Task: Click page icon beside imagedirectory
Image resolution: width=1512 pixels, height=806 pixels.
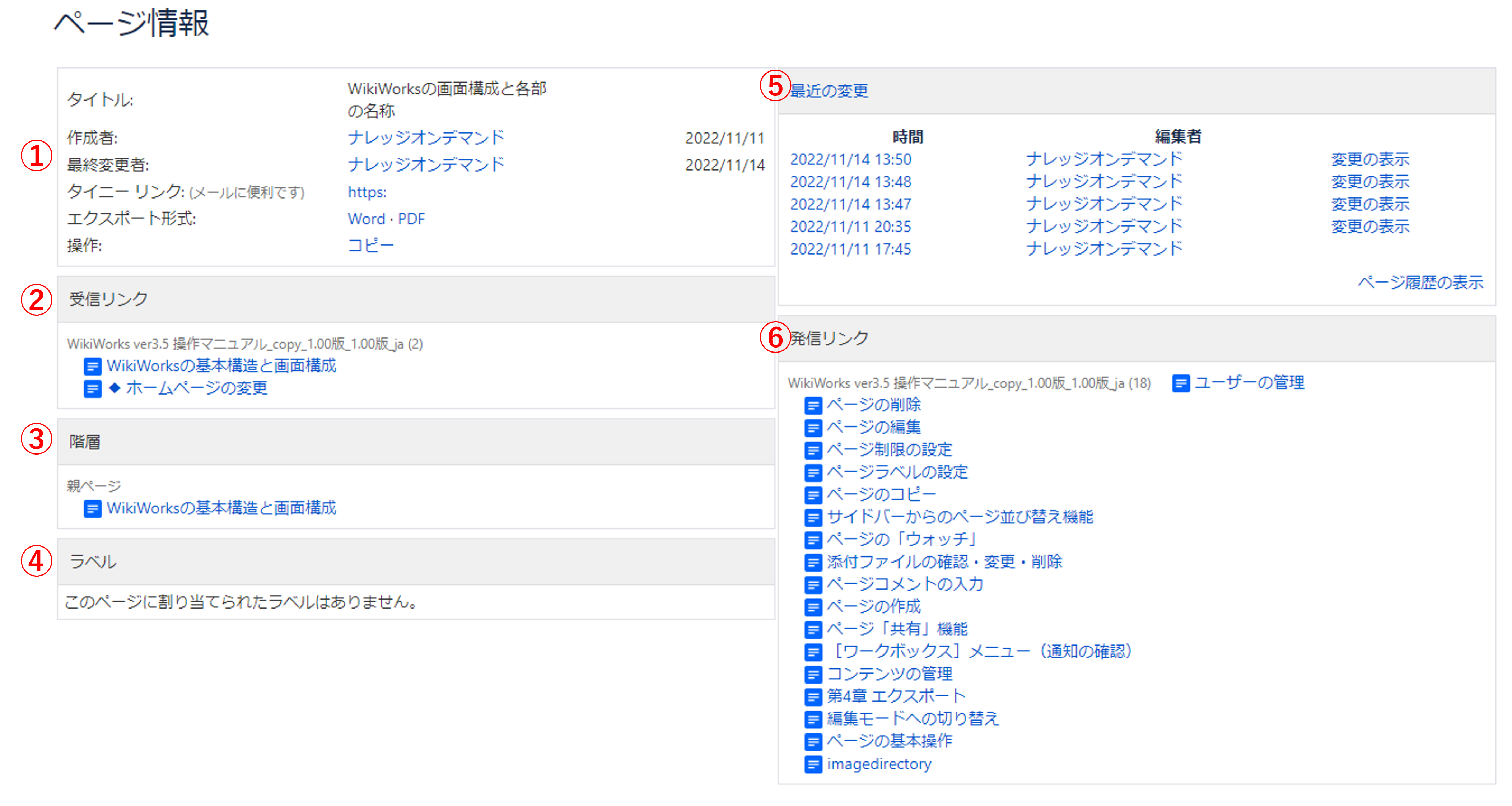Action: tap(813, 764)
